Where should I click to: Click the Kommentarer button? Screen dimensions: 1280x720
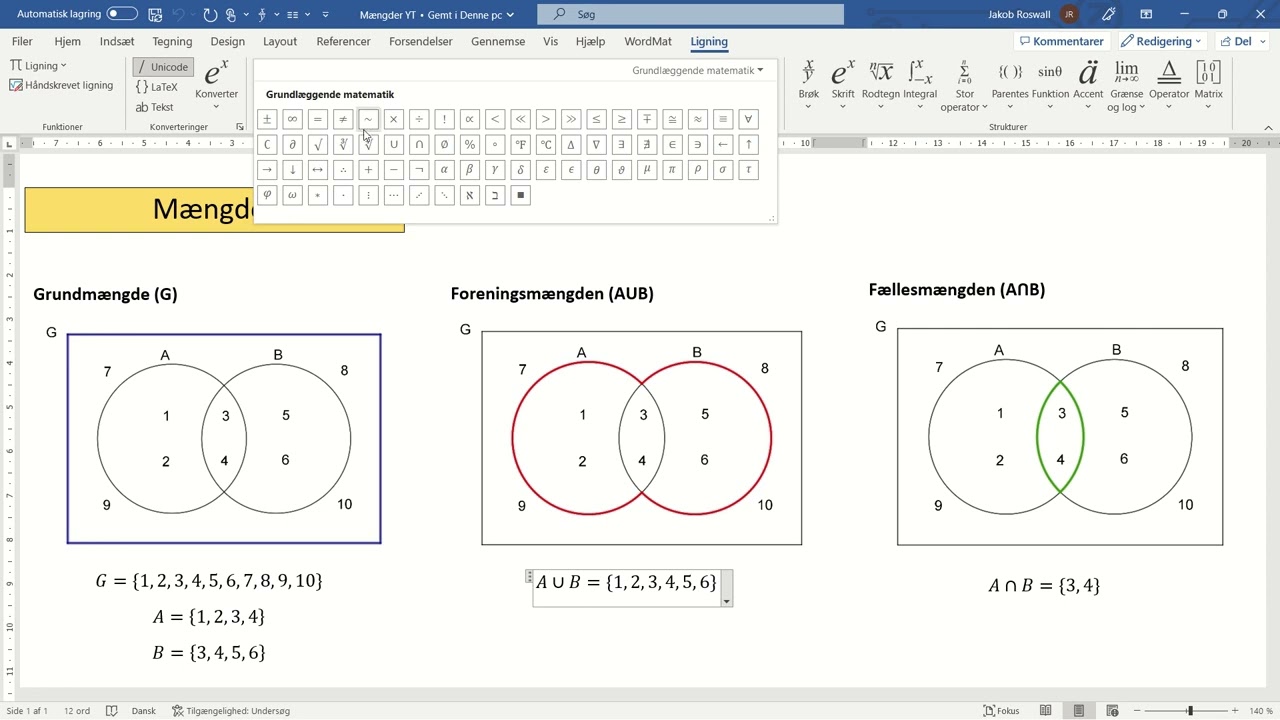1061,41
